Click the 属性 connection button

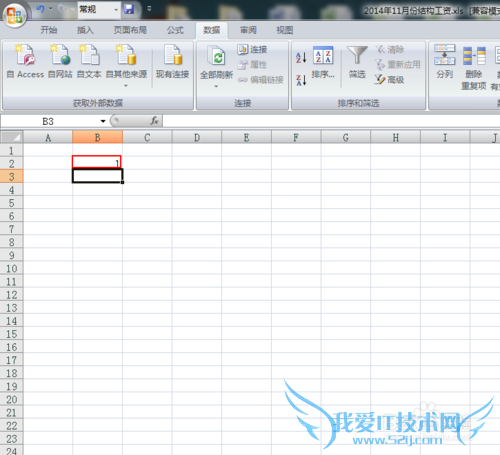tap(252, 65)
